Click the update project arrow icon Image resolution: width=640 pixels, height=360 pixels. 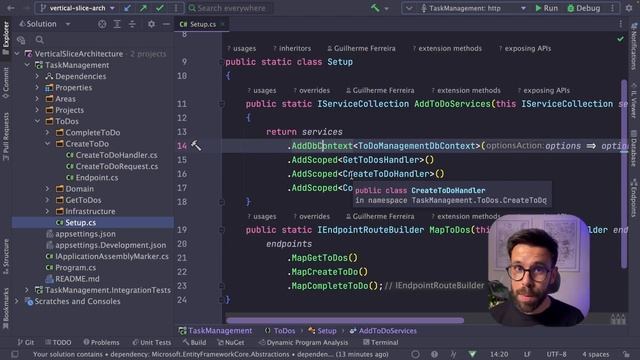(x=128, y=8)
